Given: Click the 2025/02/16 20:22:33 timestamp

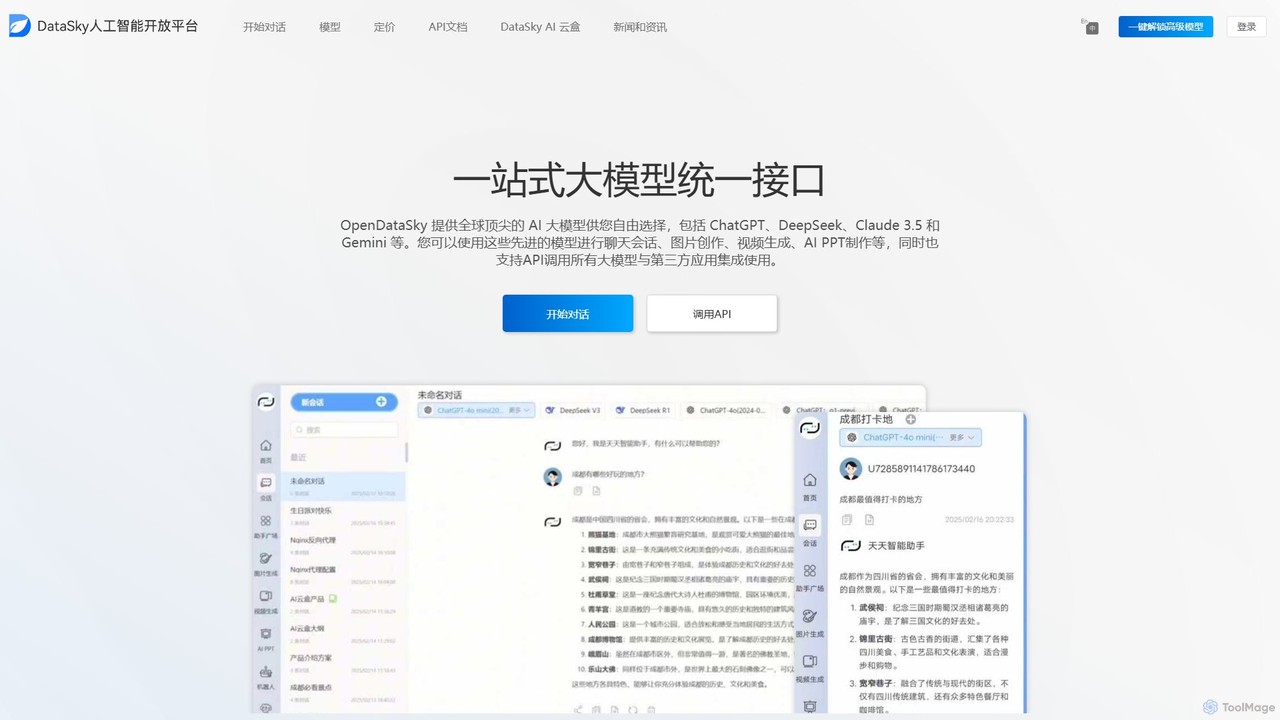Looking at the screenshot, I should coord(979,520).
